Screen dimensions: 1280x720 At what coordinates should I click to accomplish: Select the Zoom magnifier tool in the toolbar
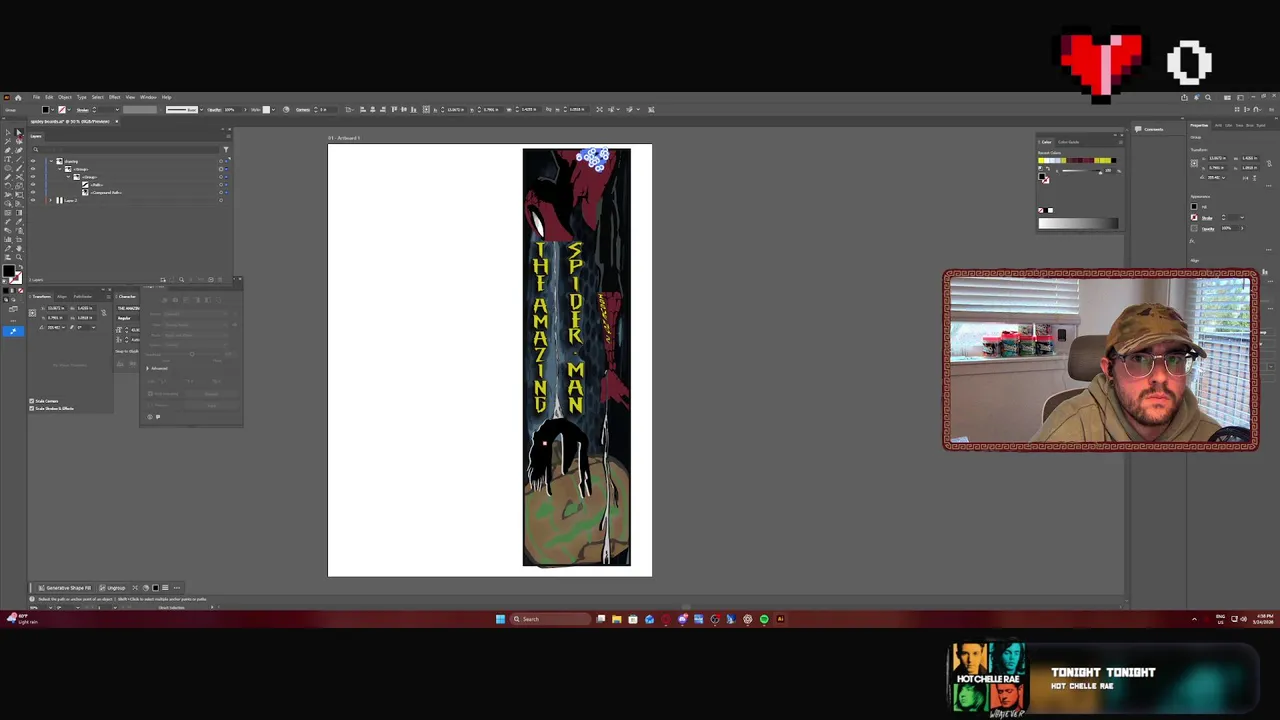19,257
